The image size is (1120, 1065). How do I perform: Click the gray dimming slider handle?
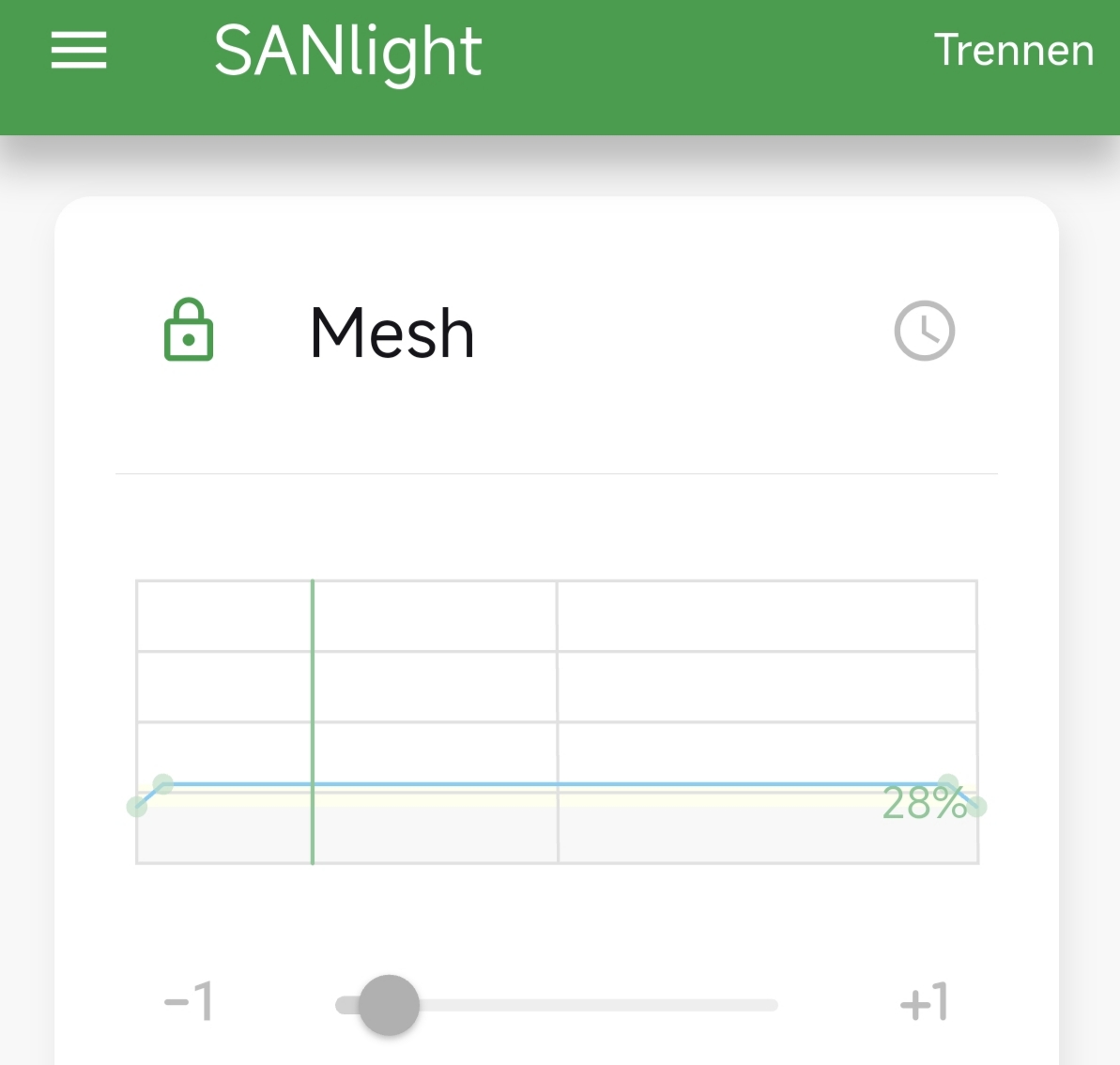(389, 1005)
